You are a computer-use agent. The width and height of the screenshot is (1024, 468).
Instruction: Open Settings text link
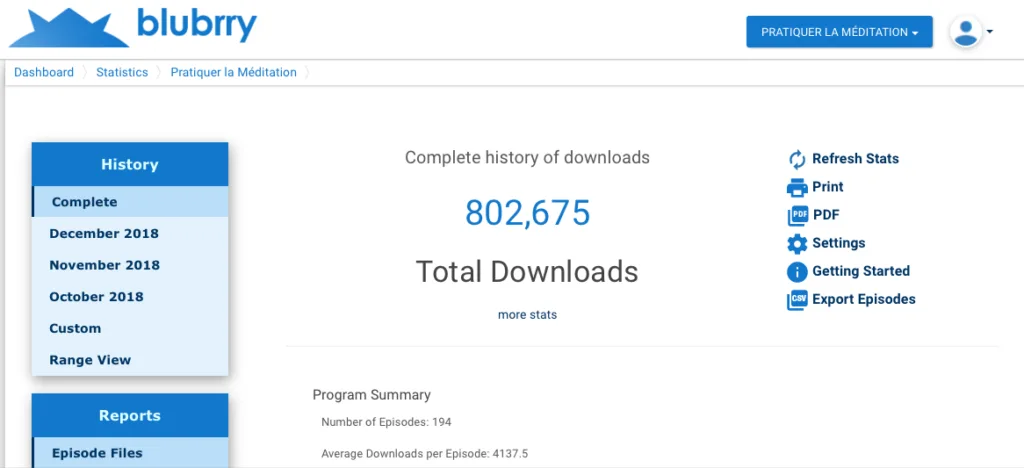[x=839, y=243]
